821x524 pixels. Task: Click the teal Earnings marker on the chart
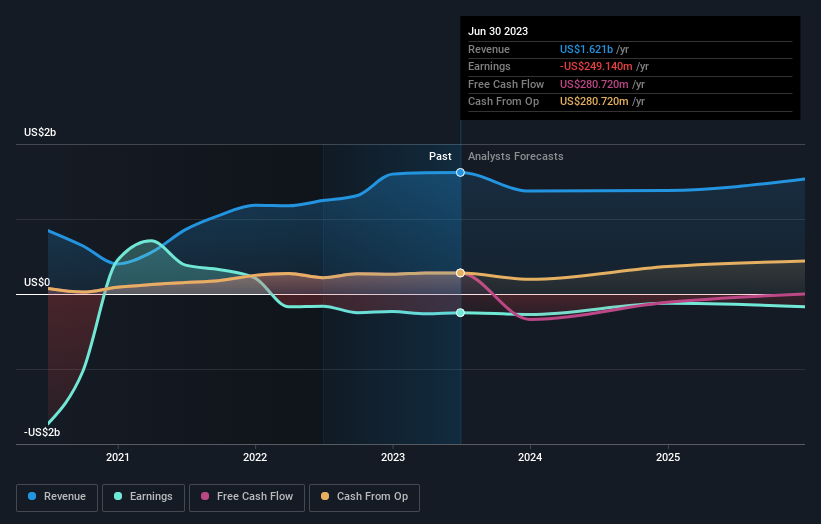[x=460, y=313]
